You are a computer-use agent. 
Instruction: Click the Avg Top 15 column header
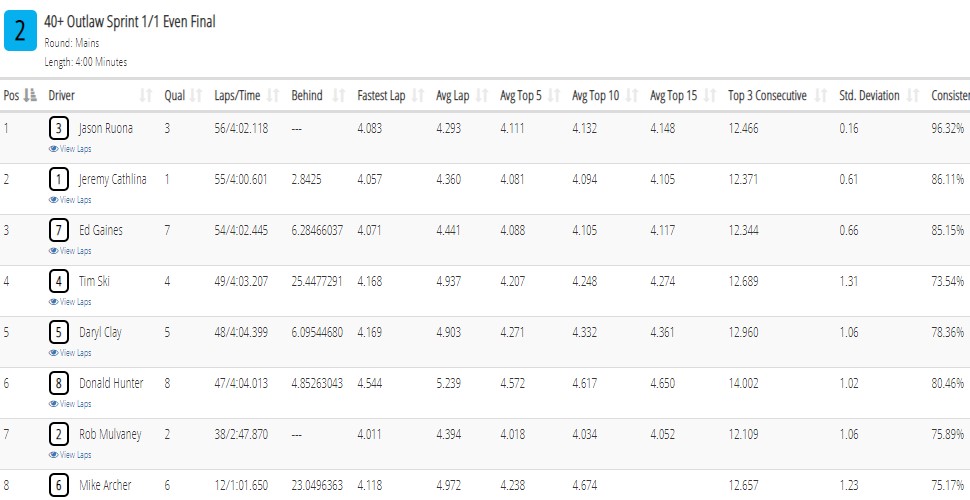tap(673, 96)
